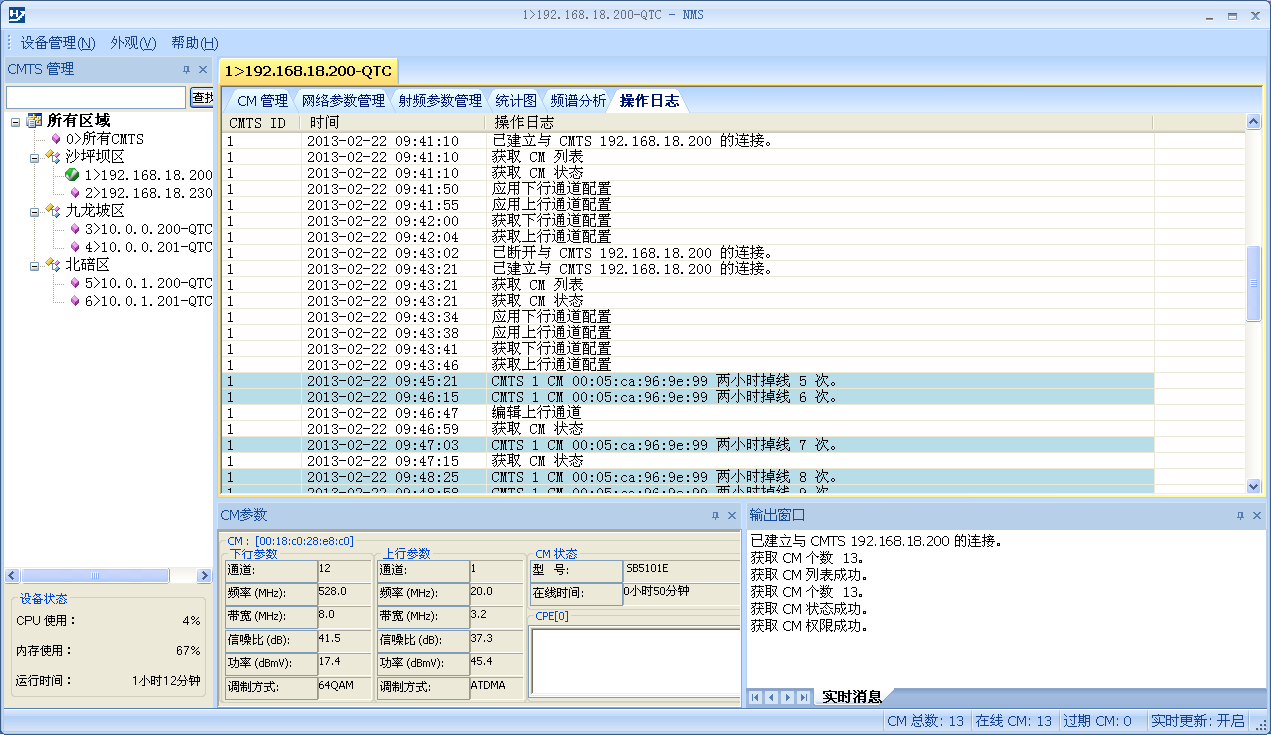Select log row 两小时掉线 5 次

coord(688,381)
